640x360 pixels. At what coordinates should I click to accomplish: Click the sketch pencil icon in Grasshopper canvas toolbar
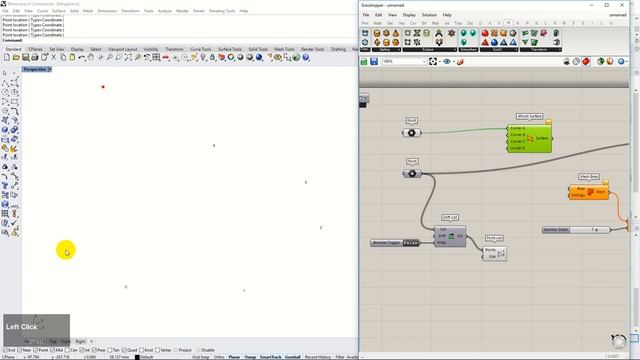tap(460, 62)
